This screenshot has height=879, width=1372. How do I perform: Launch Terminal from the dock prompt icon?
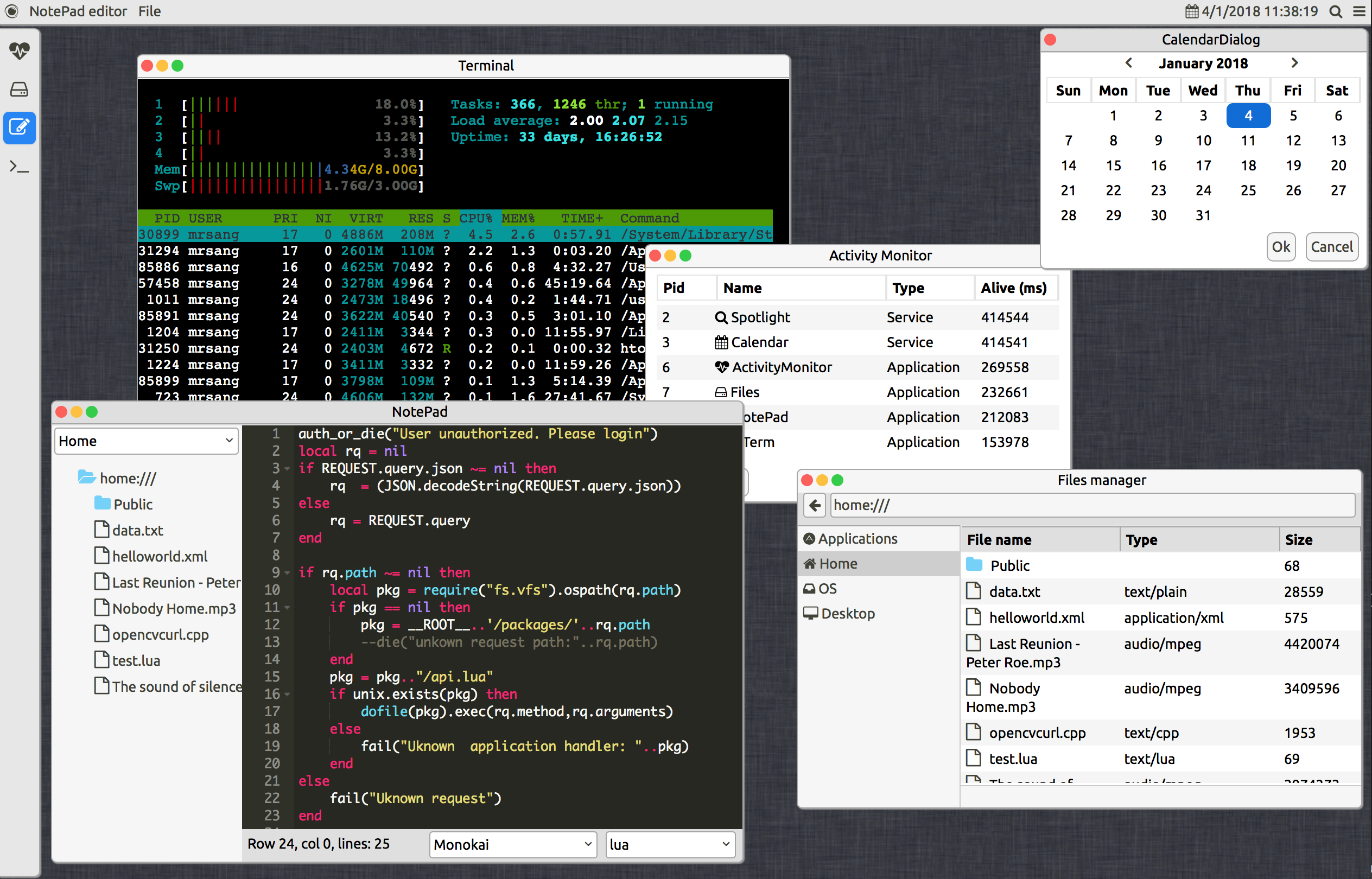pos(20,166)
